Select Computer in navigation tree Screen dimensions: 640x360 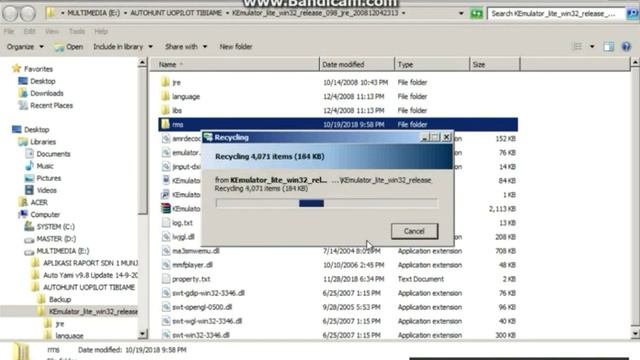tap(45, 214)
